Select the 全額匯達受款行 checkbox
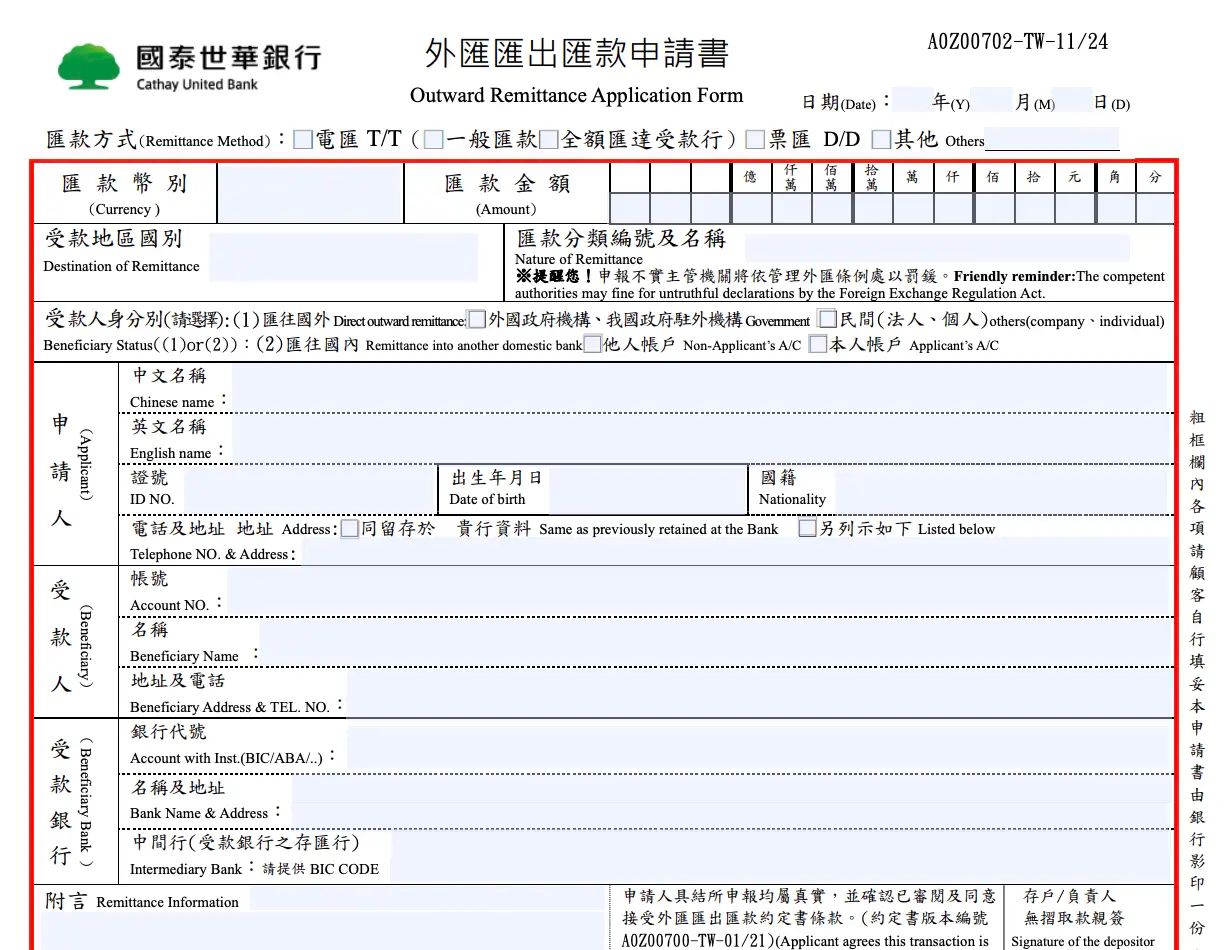1228x950 pixels. pos(549,140)
